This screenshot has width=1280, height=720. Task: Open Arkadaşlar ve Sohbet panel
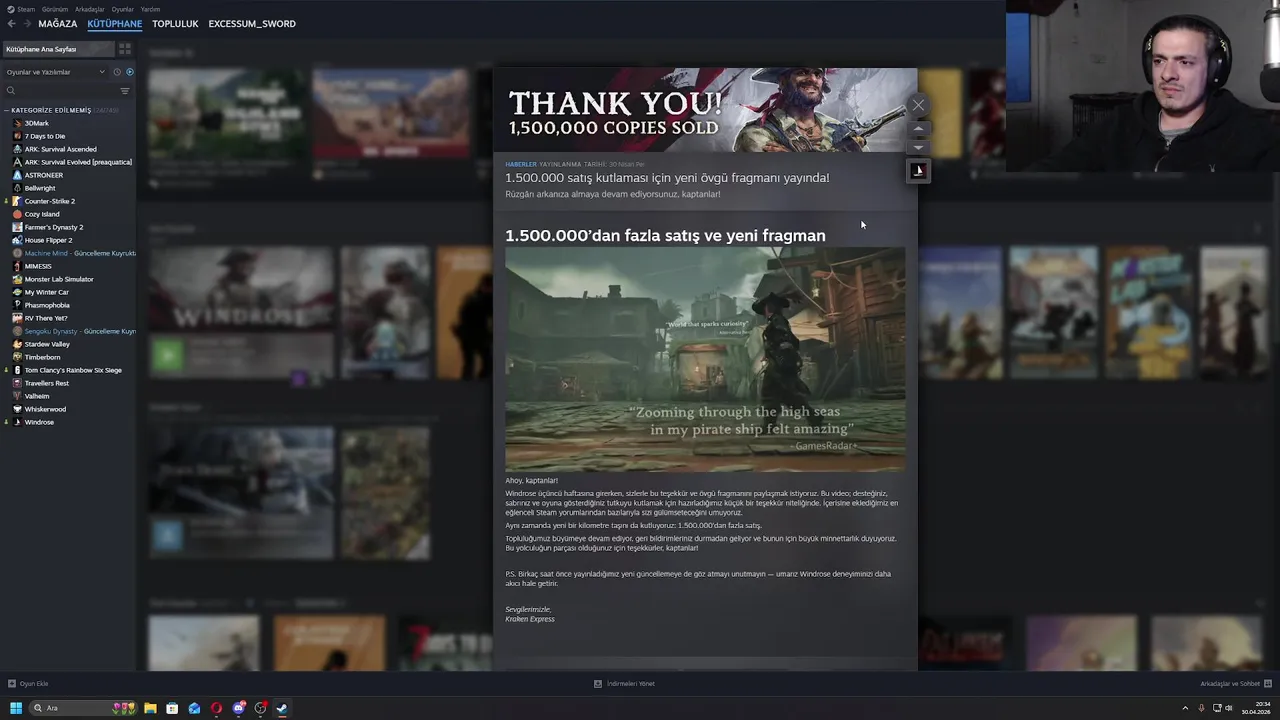click(x=1236, y=684)
